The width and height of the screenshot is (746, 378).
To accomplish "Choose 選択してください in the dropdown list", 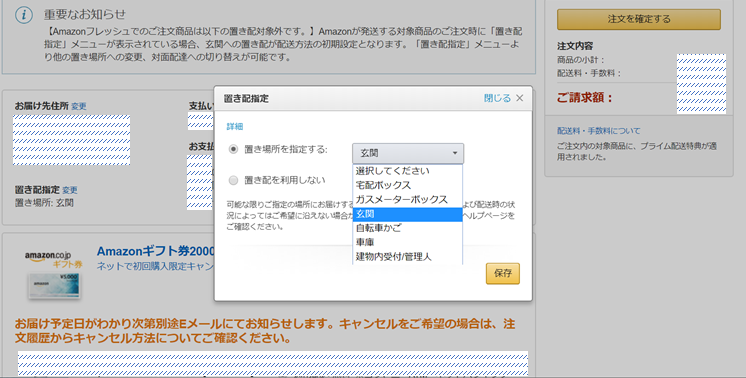I will click(408, 171).
